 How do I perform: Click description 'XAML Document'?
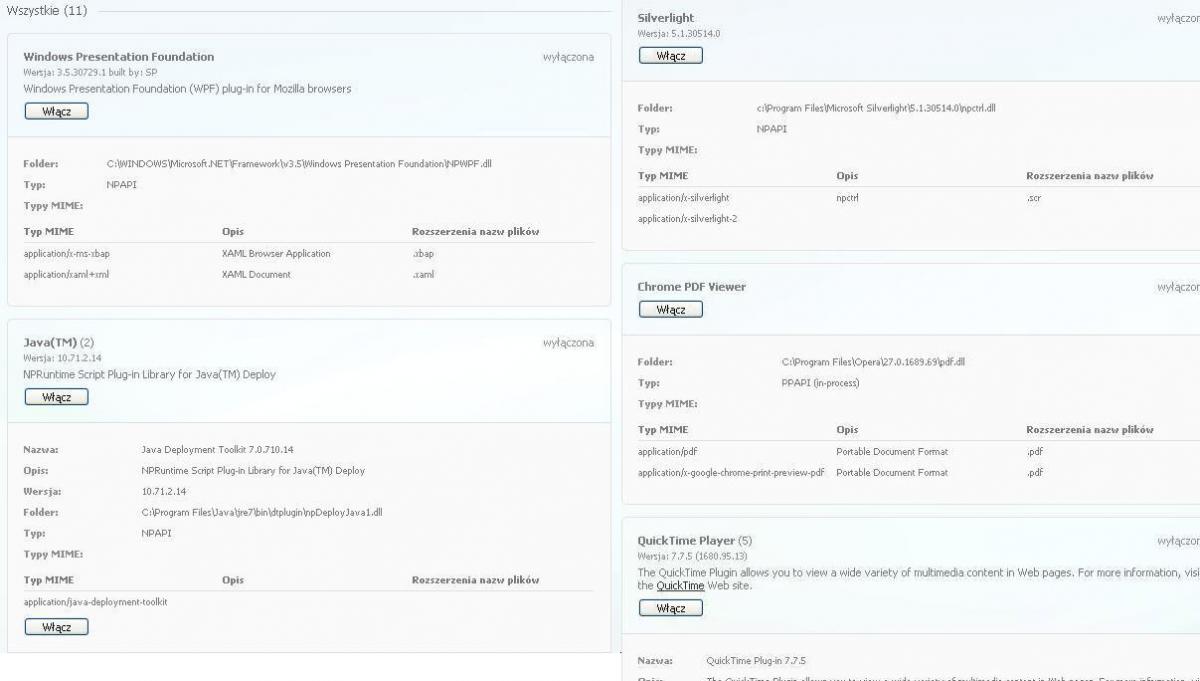256,275
